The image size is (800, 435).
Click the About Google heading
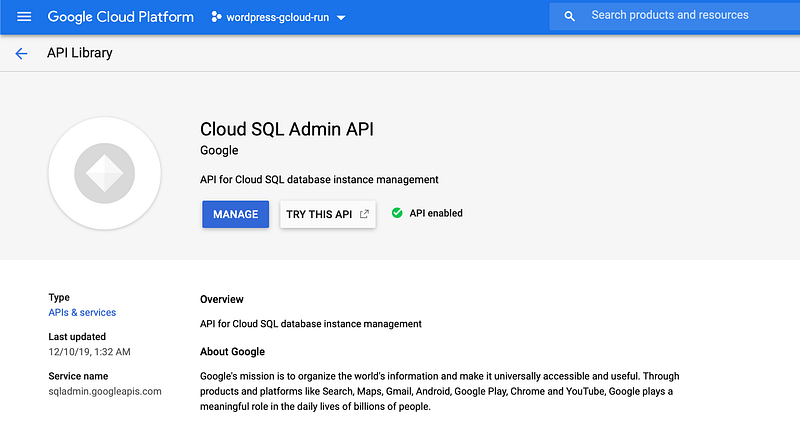232,351
